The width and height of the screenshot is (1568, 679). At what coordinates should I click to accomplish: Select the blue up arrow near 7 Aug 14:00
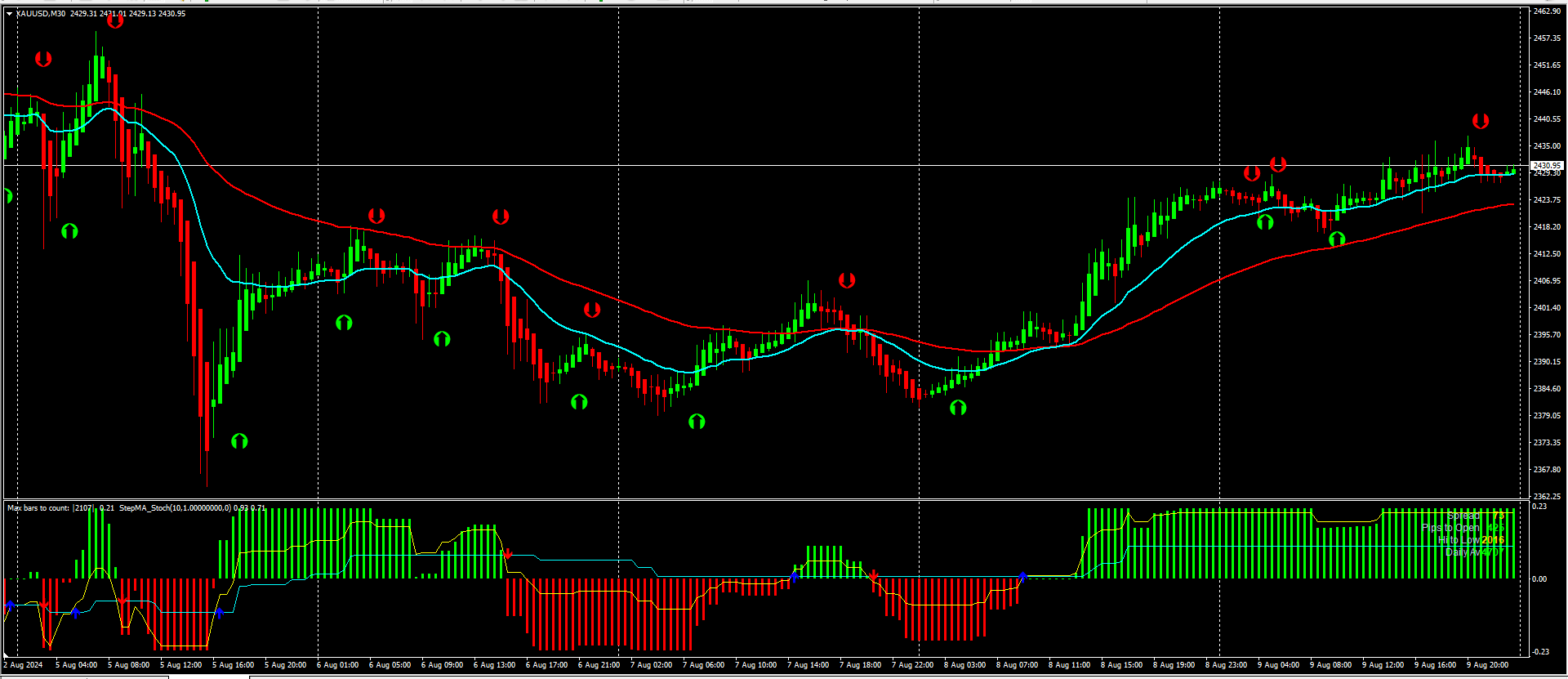[x=795, y=575]
